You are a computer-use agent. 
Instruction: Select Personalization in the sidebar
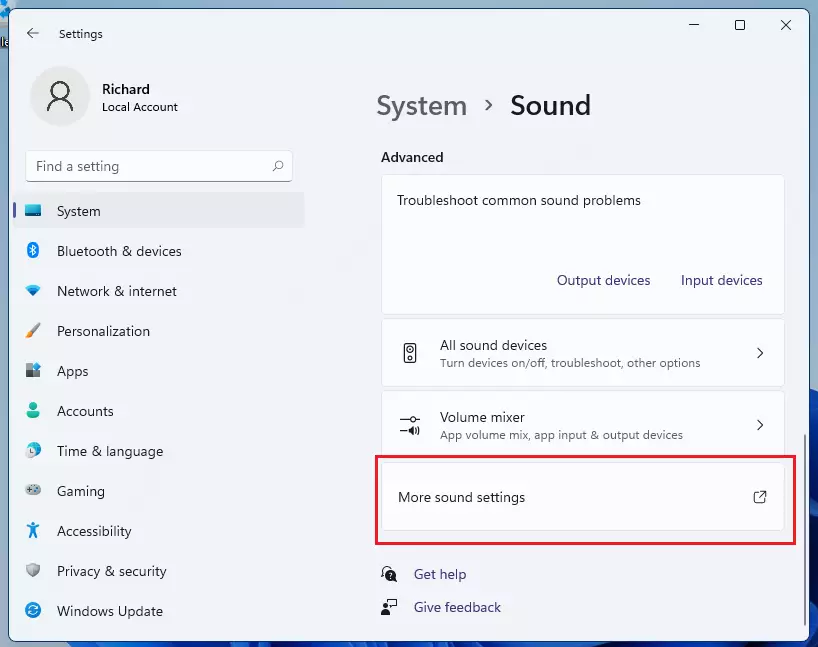[159, 331]
